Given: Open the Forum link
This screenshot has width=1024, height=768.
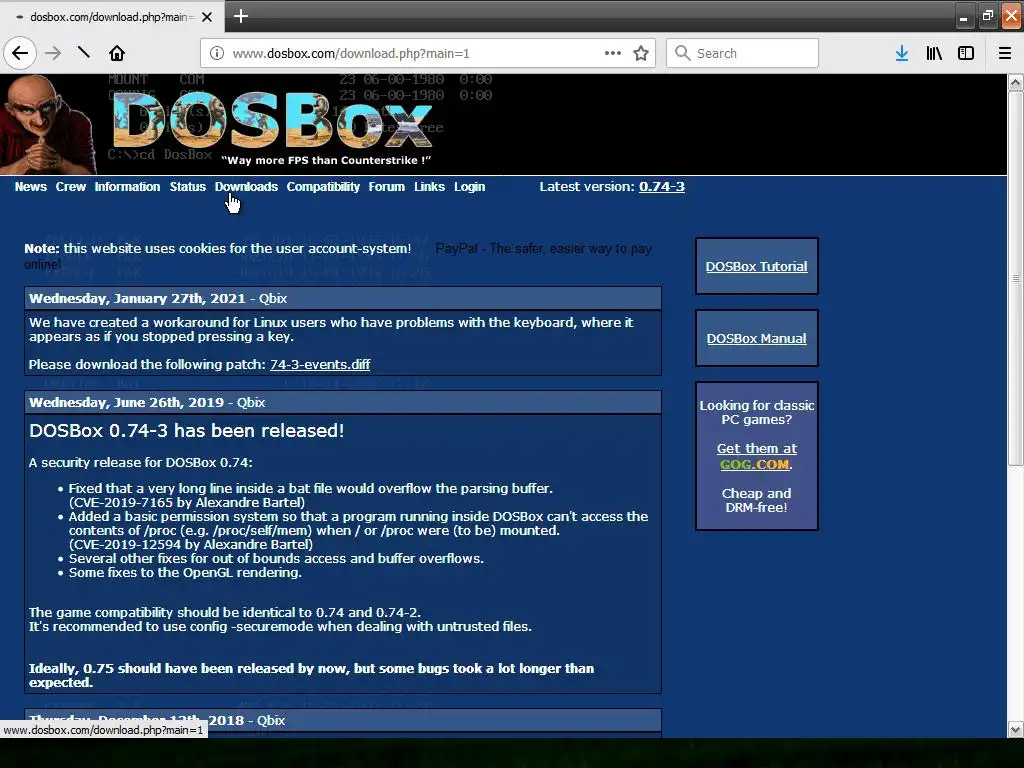Looking at the screenshot, I should 387,187.
